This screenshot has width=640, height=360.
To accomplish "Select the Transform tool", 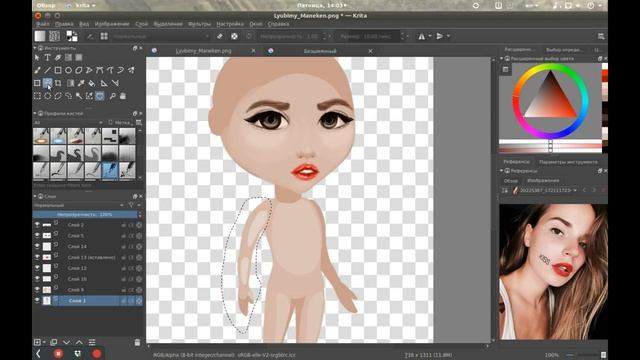I will click(37, 83).
